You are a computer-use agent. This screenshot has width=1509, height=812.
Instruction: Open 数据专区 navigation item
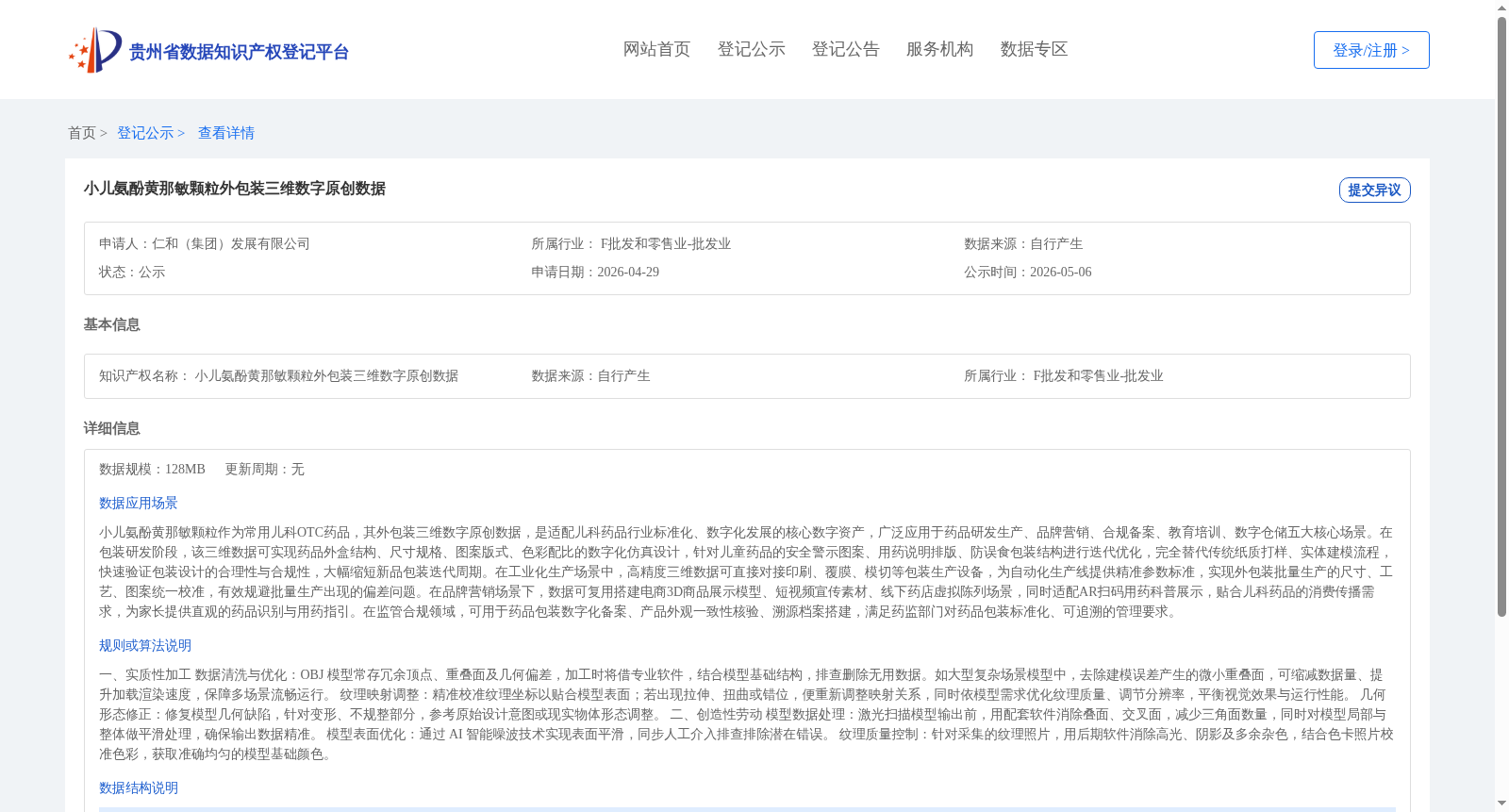point(1034,49)
